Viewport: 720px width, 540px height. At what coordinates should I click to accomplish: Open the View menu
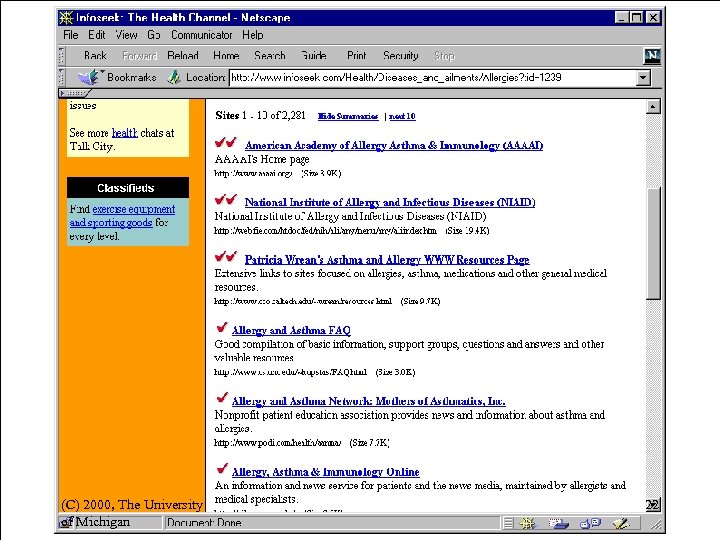(x=126, y=35)
